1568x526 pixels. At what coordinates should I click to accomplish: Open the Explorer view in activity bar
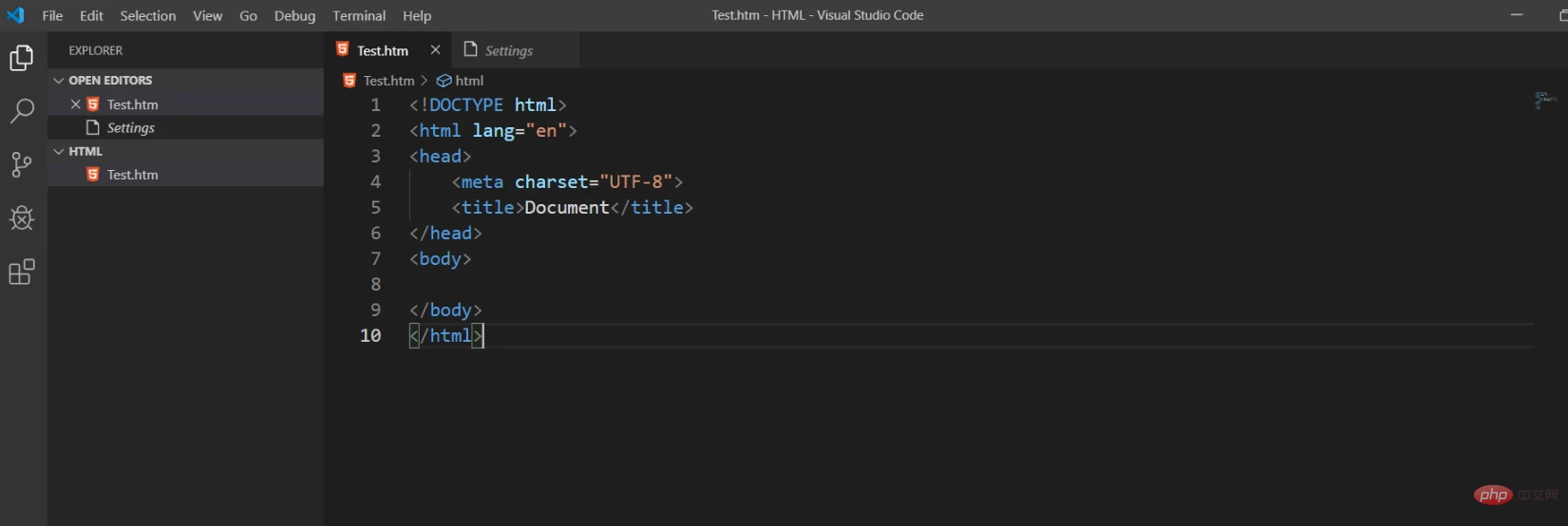[x=21, y=58]
